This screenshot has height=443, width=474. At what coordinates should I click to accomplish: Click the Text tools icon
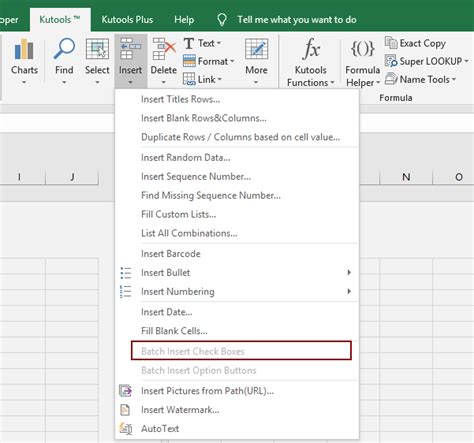[x=189, y=43]
